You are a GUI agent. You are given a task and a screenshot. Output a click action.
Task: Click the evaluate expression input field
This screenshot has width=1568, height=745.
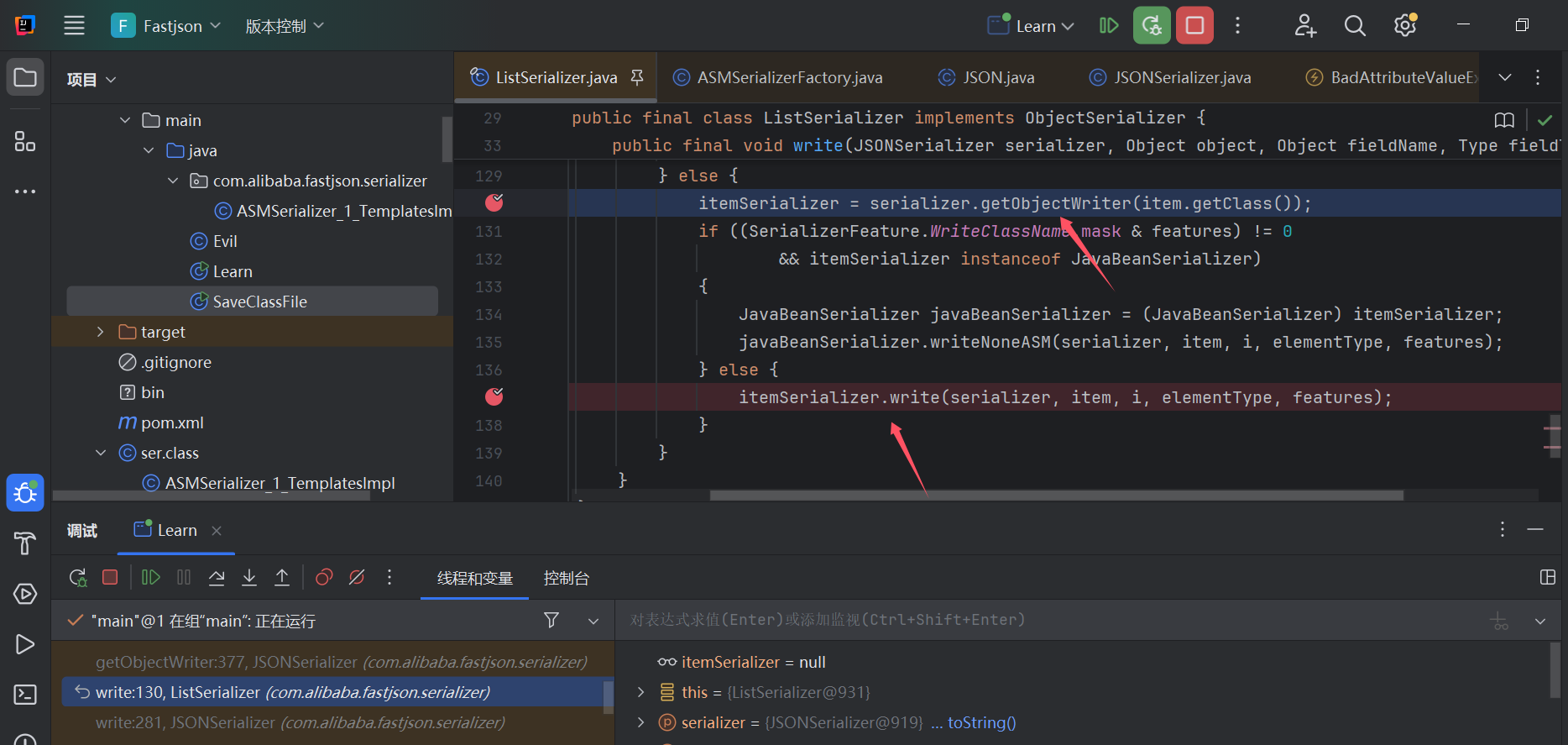pos(1049,620)
